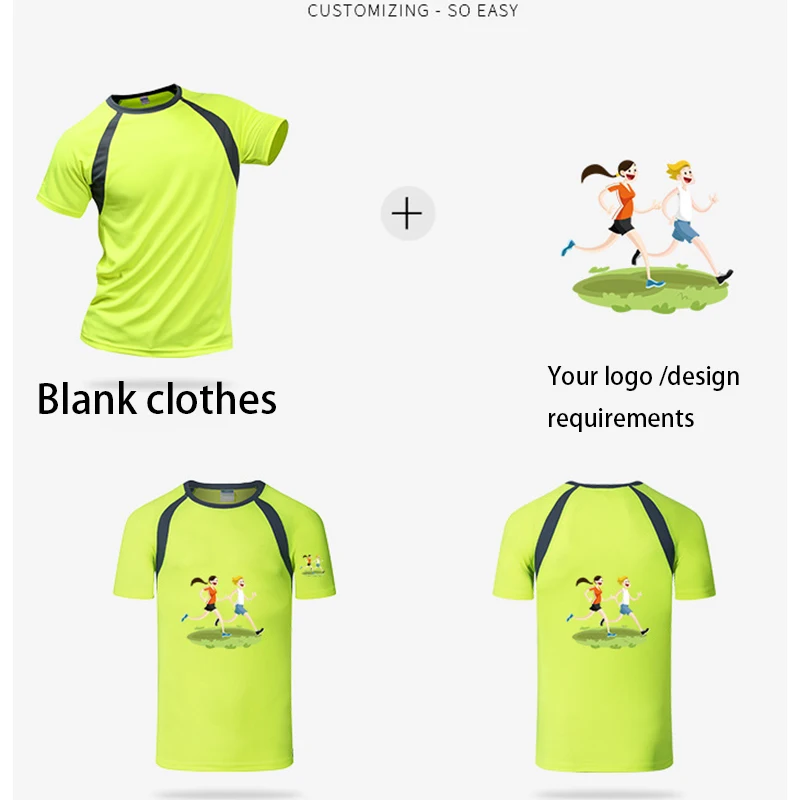Viewport: 800px width, 800px height.
Task: Click the green grass patch under runners
Action: tap(650, 289)
